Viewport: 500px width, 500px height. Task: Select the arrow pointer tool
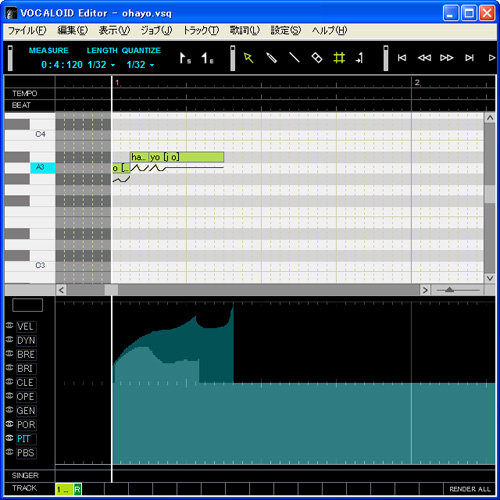(x=248, y=58)
